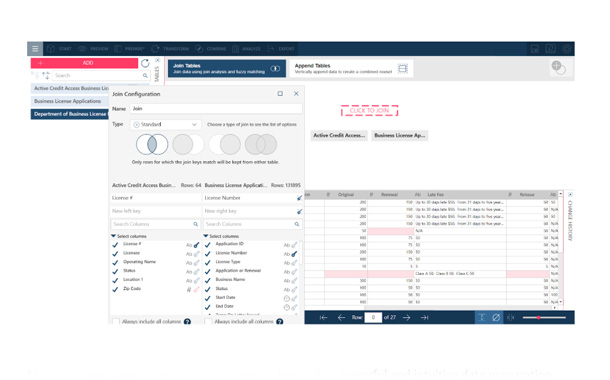Image resolution: width=610 pixels, height=380 pixels.
Task: Click the License # left key field
Action: click(x=156, y=198)
